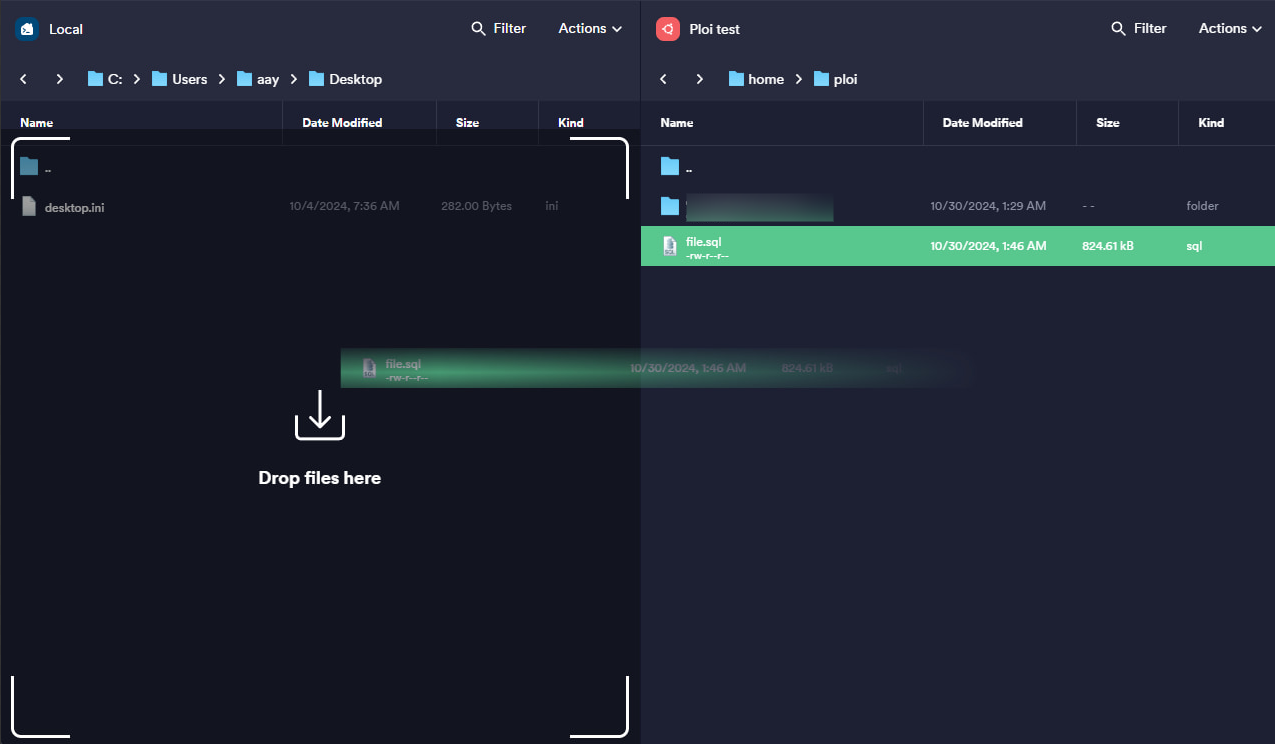Go forward in Ploi test panel navigation
This screenshot has height=744, width=1275.
700,79
